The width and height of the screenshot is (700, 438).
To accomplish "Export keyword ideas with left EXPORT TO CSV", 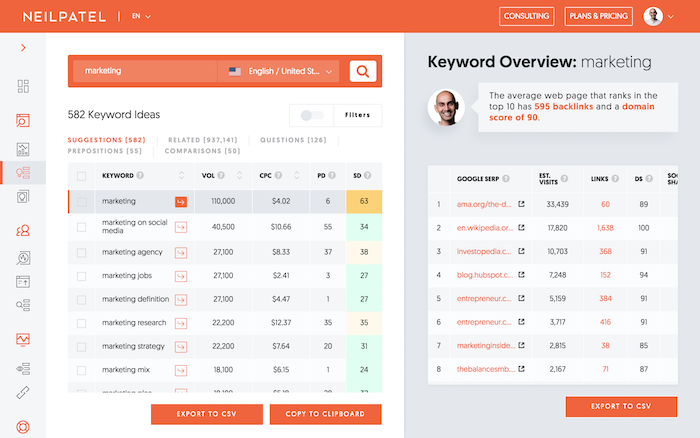I will (x=207, y=414).
